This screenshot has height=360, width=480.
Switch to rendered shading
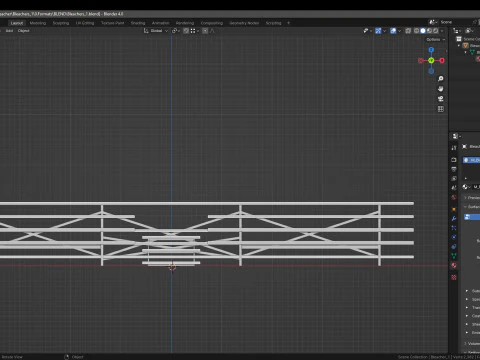[436, 31]
